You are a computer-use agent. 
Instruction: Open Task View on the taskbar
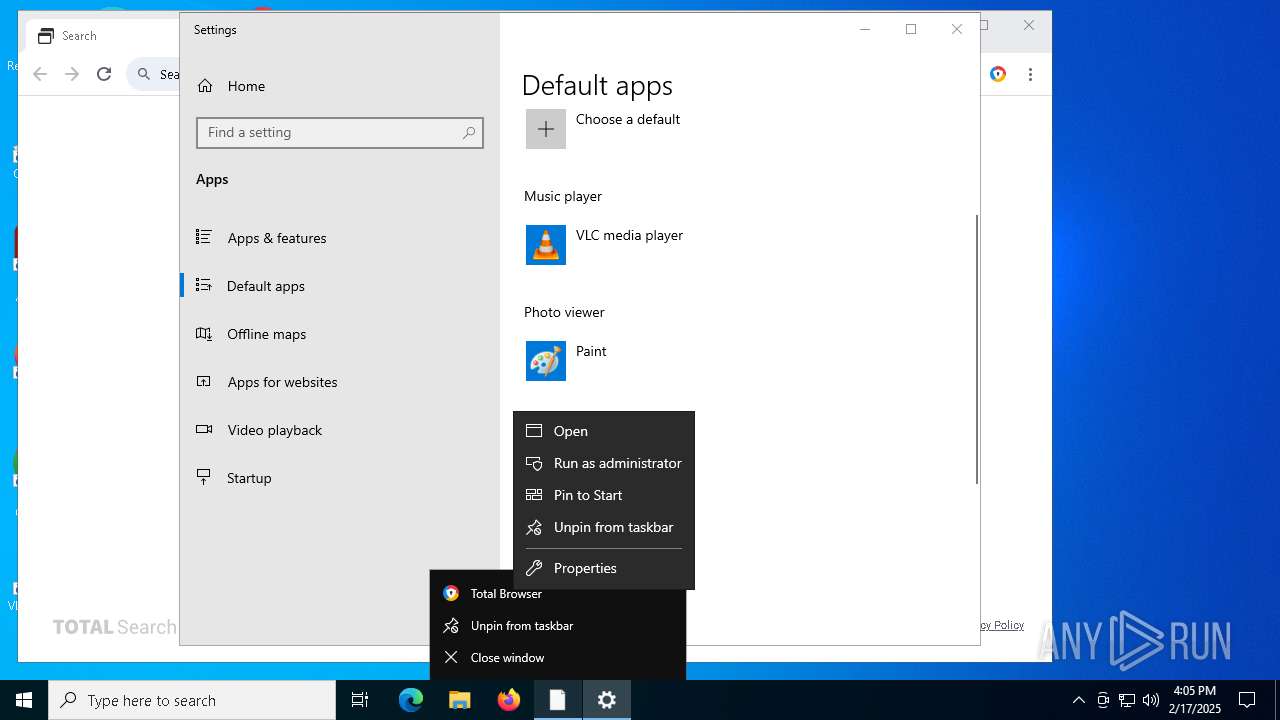(360, 700)
